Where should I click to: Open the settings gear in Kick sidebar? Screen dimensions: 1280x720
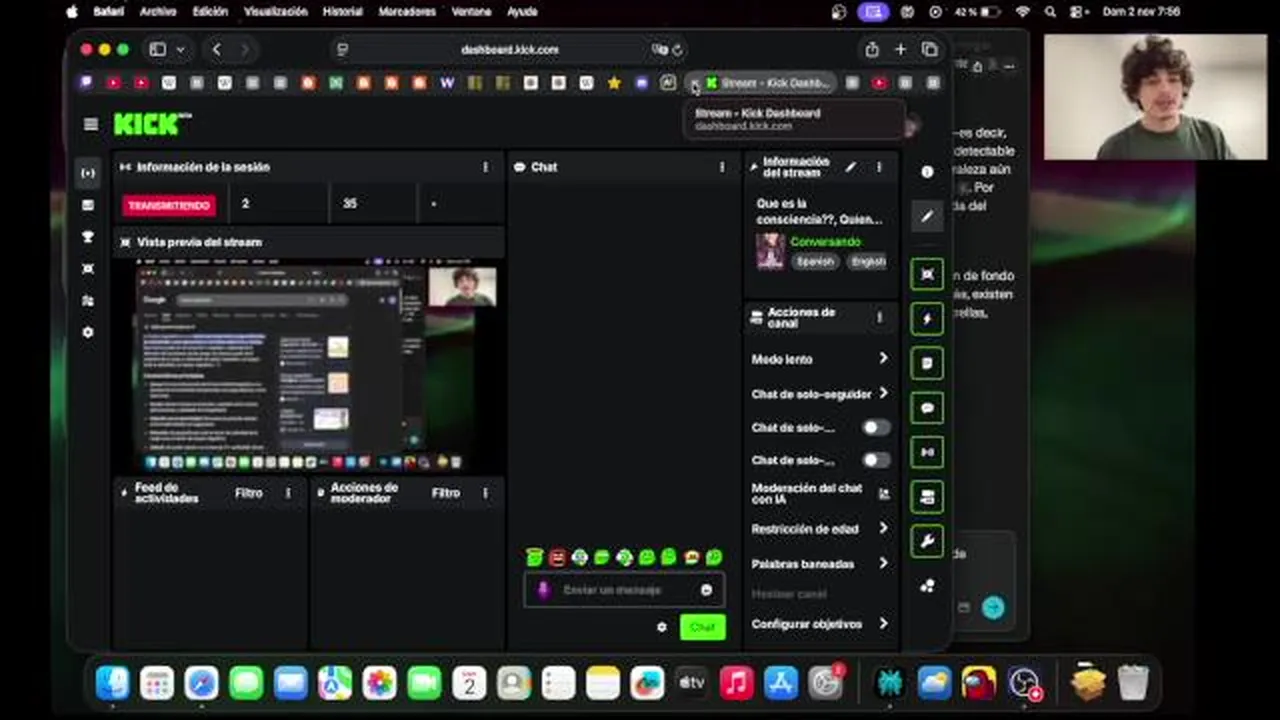click(x=88, y=332)
